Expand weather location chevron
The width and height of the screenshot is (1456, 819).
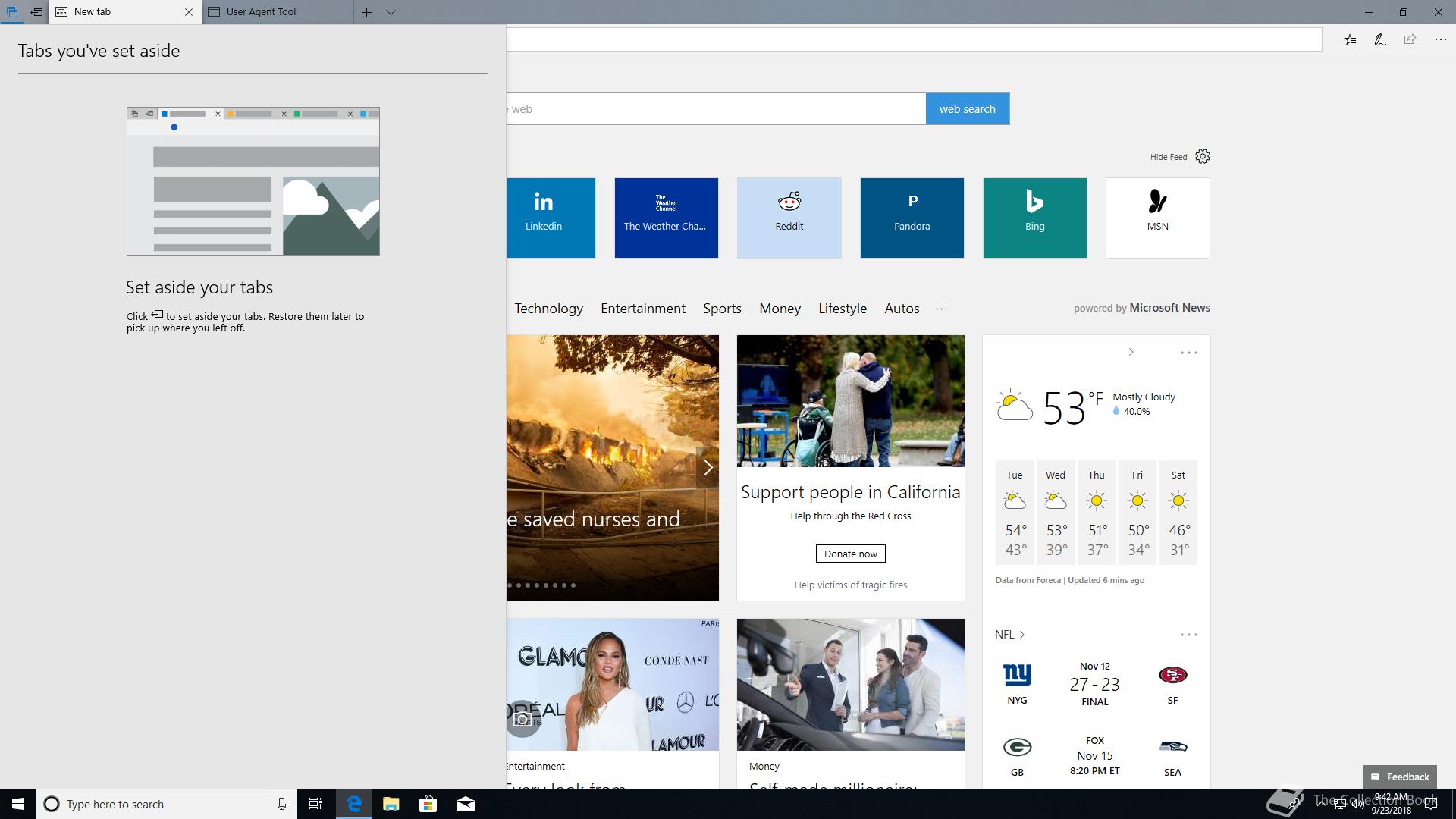point(1131,352)
